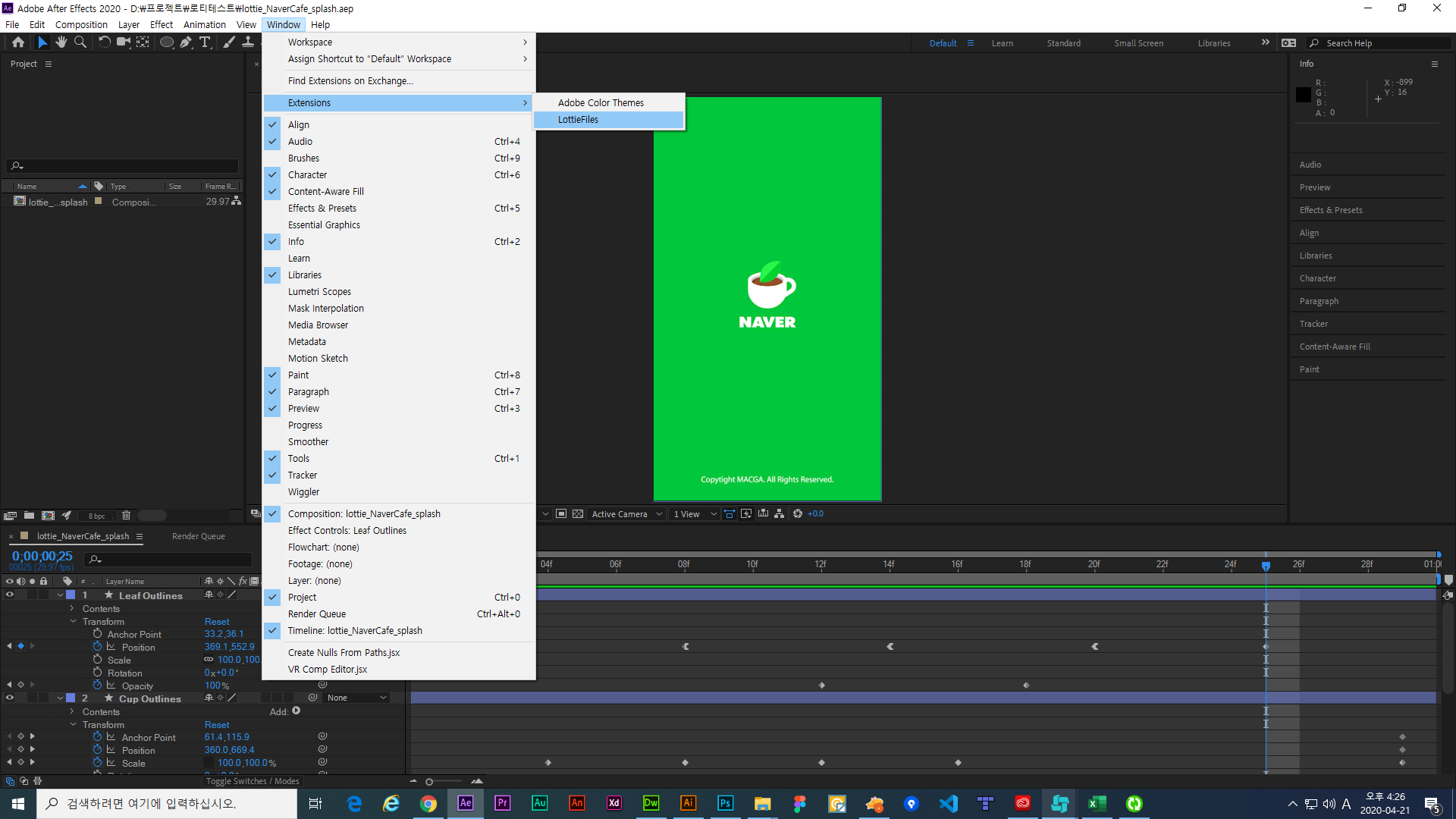Expand Contents group under Cup Outlines
Screen dimensions: 1456x819
coord(72,711)
